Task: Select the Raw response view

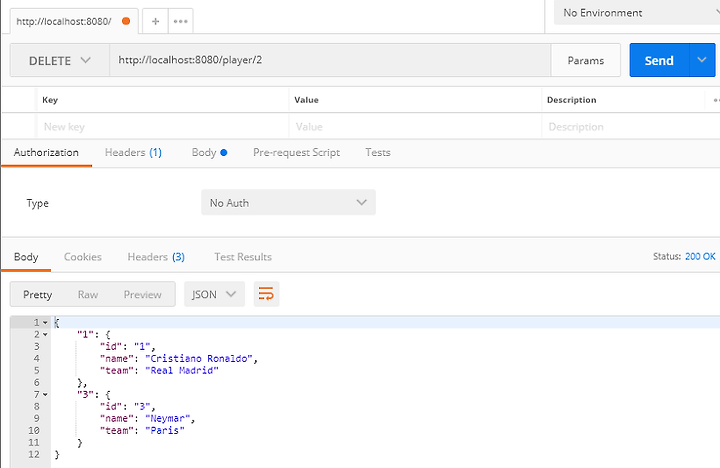Action: (88, 294)
